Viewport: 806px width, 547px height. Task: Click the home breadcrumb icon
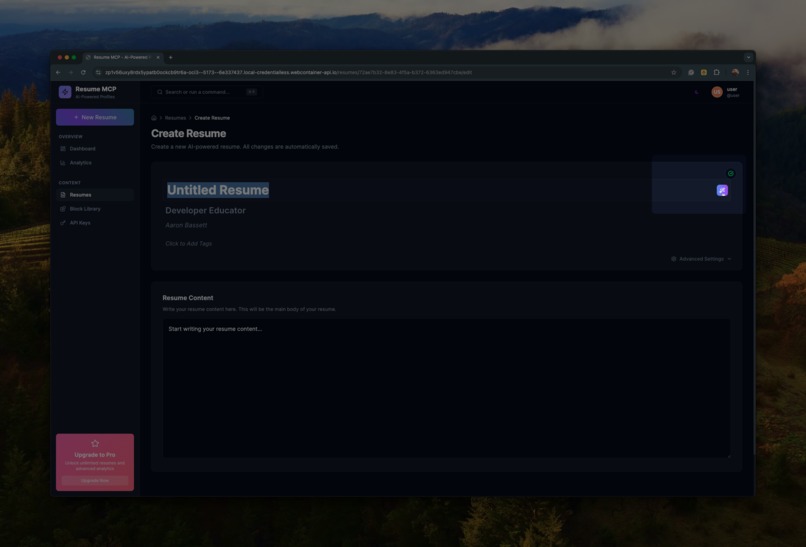(x=154, y=118)
